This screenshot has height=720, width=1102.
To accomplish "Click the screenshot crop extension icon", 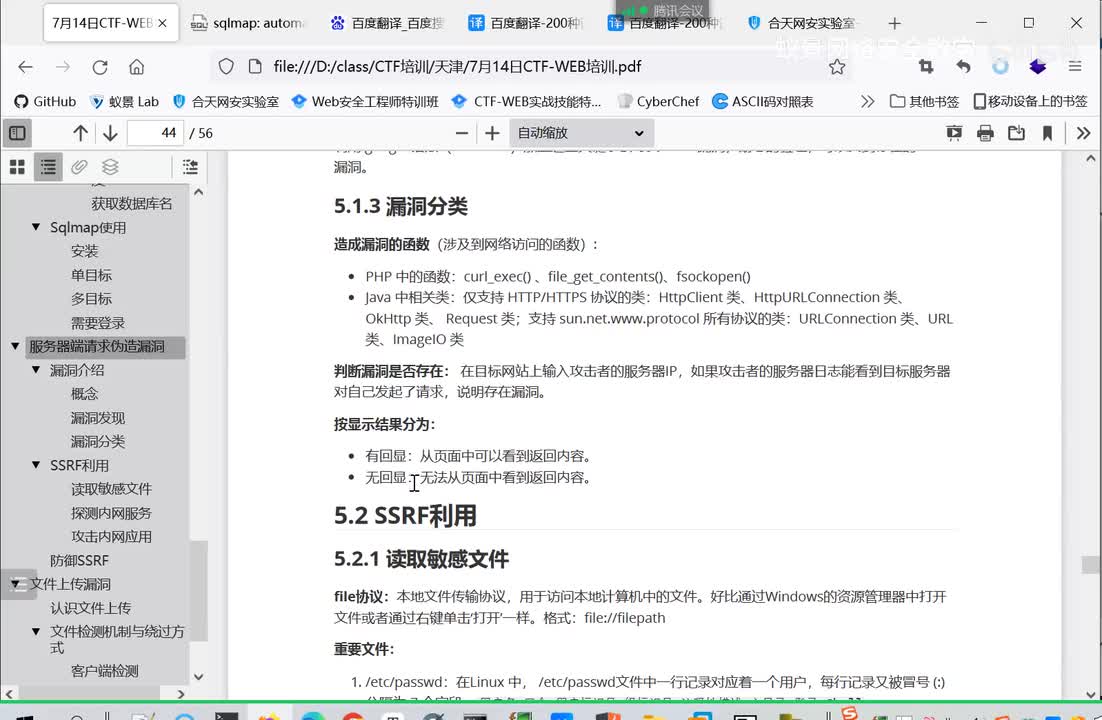I will [x=926, y=67].
